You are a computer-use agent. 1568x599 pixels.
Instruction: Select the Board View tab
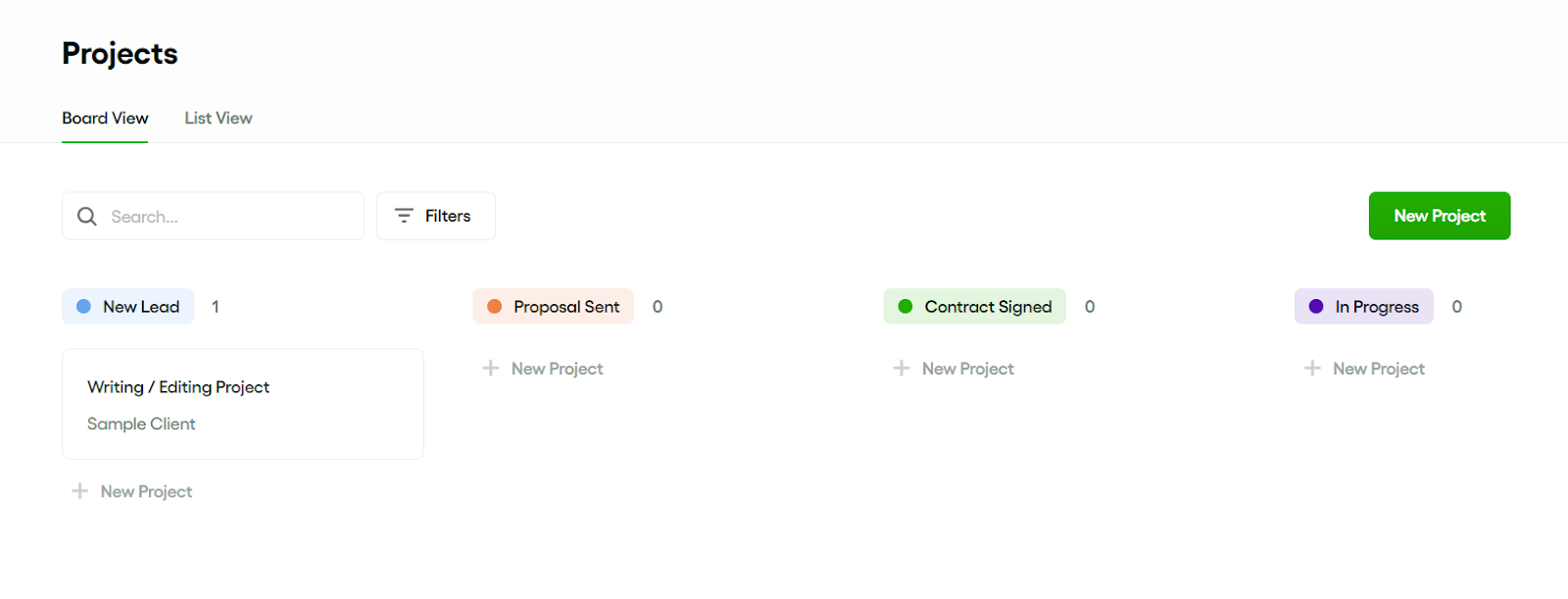pos(104,118)
